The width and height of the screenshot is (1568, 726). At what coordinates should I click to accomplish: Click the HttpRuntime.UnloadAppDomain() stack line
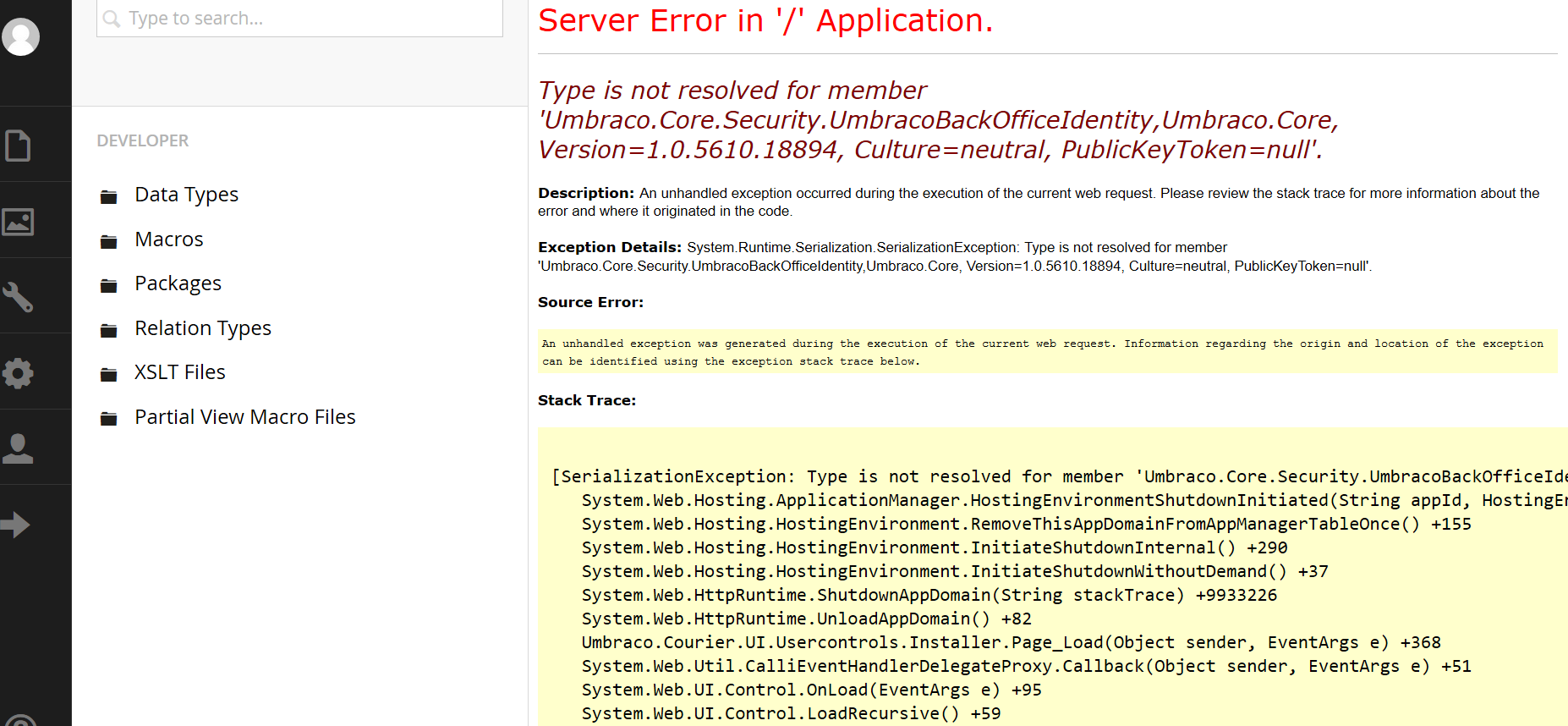(x=806, y=619)
